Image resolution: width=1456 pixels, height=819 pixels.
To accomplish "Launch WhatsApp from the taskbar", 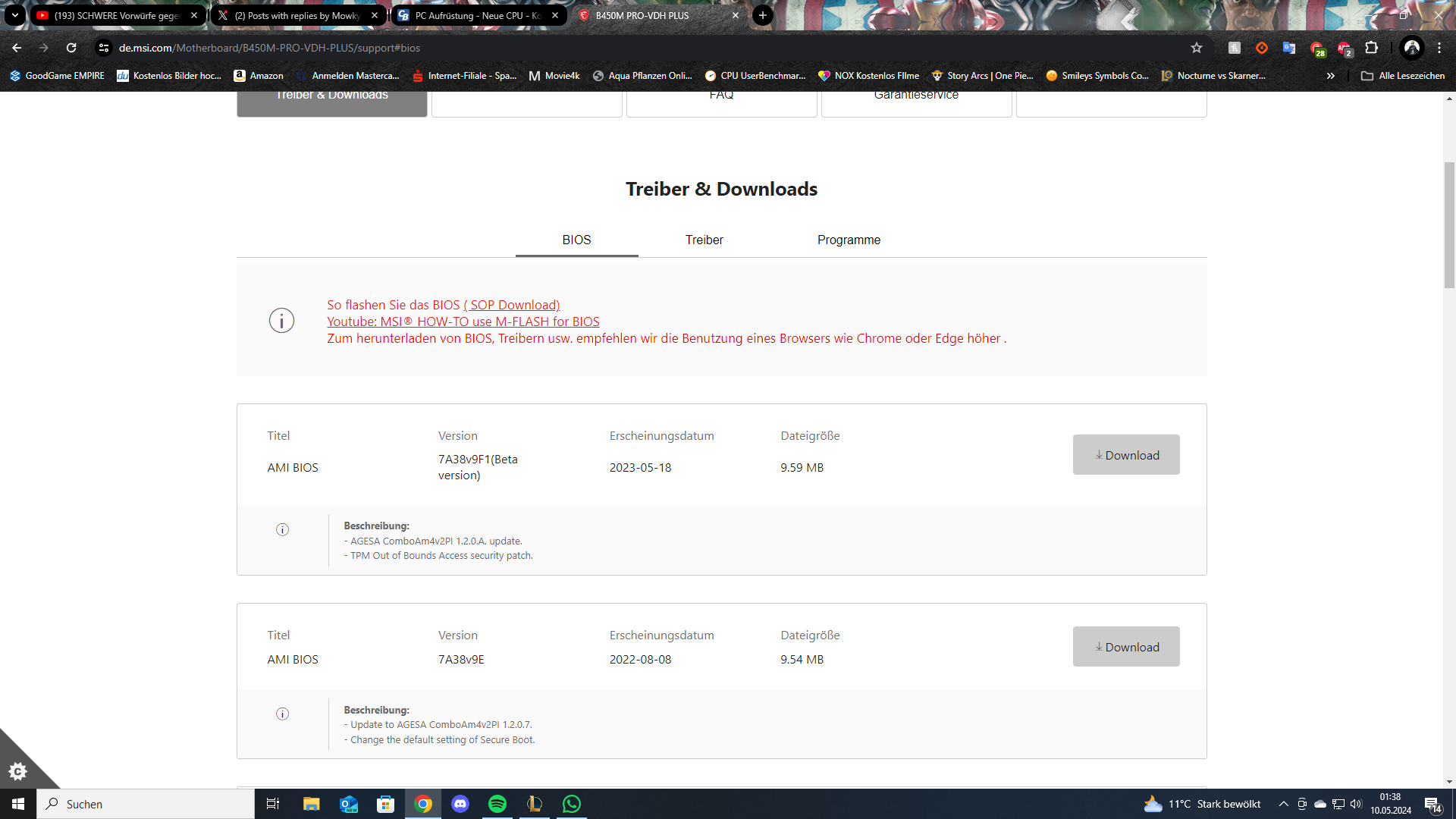I will (572, 804).
